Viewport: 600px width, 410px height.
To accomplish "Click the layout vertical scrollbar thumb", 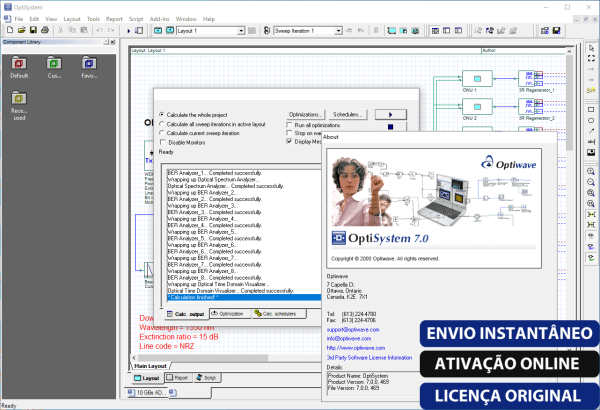I will click(569, 103).
